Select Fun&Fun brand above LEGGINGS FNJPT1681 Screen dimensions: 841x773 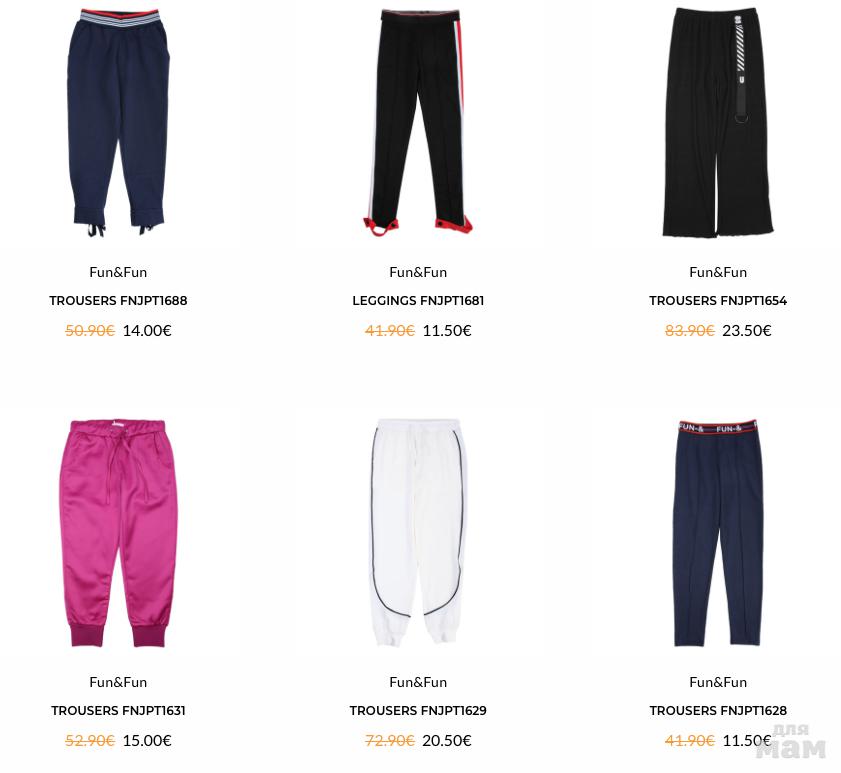point(418,272)
